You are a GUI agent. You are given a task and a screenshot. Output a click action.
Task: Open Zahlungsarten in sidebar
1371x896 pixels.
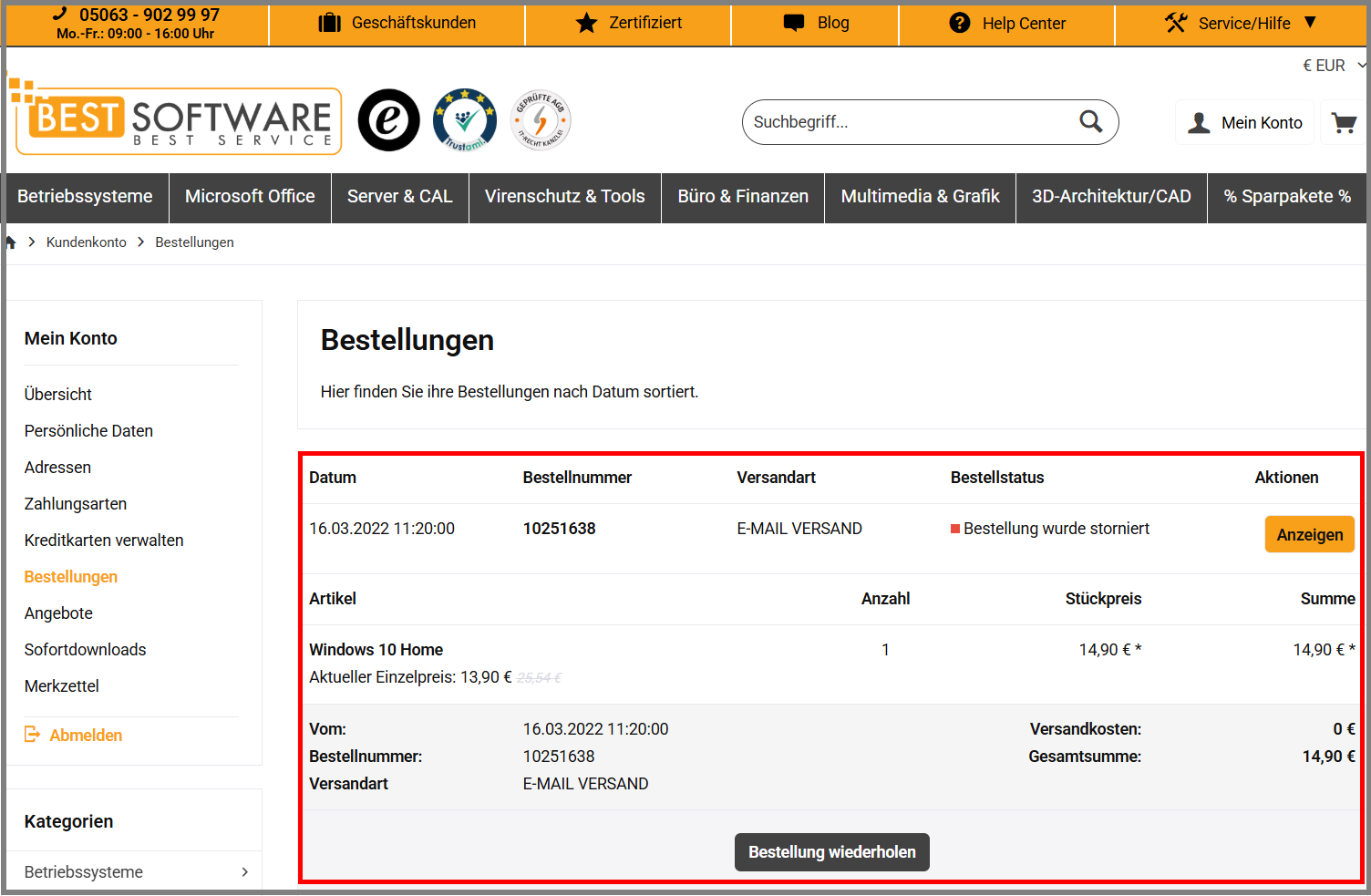coord(76,504)
